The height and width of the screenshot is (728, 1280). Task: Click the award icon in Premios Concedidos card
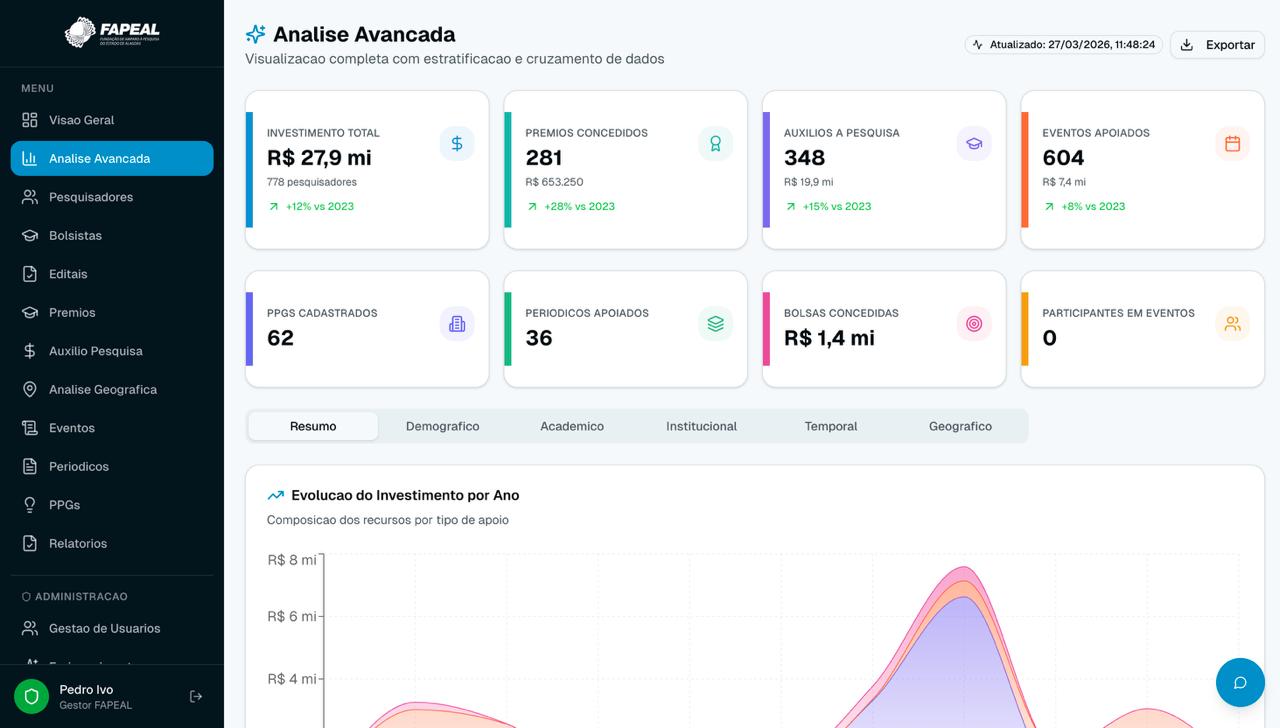(715, 144)
